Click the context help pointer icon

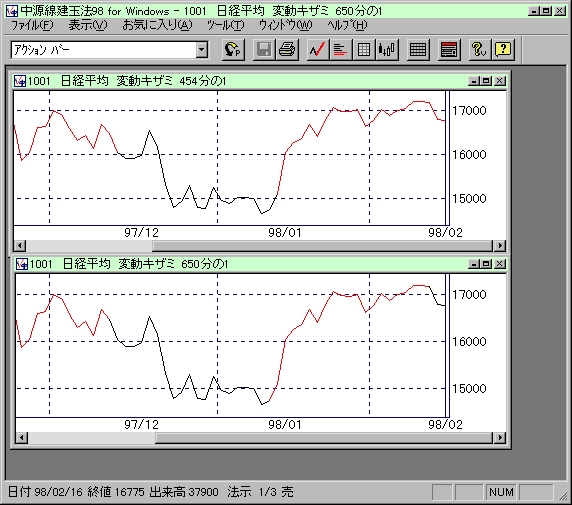click(479, 50)
